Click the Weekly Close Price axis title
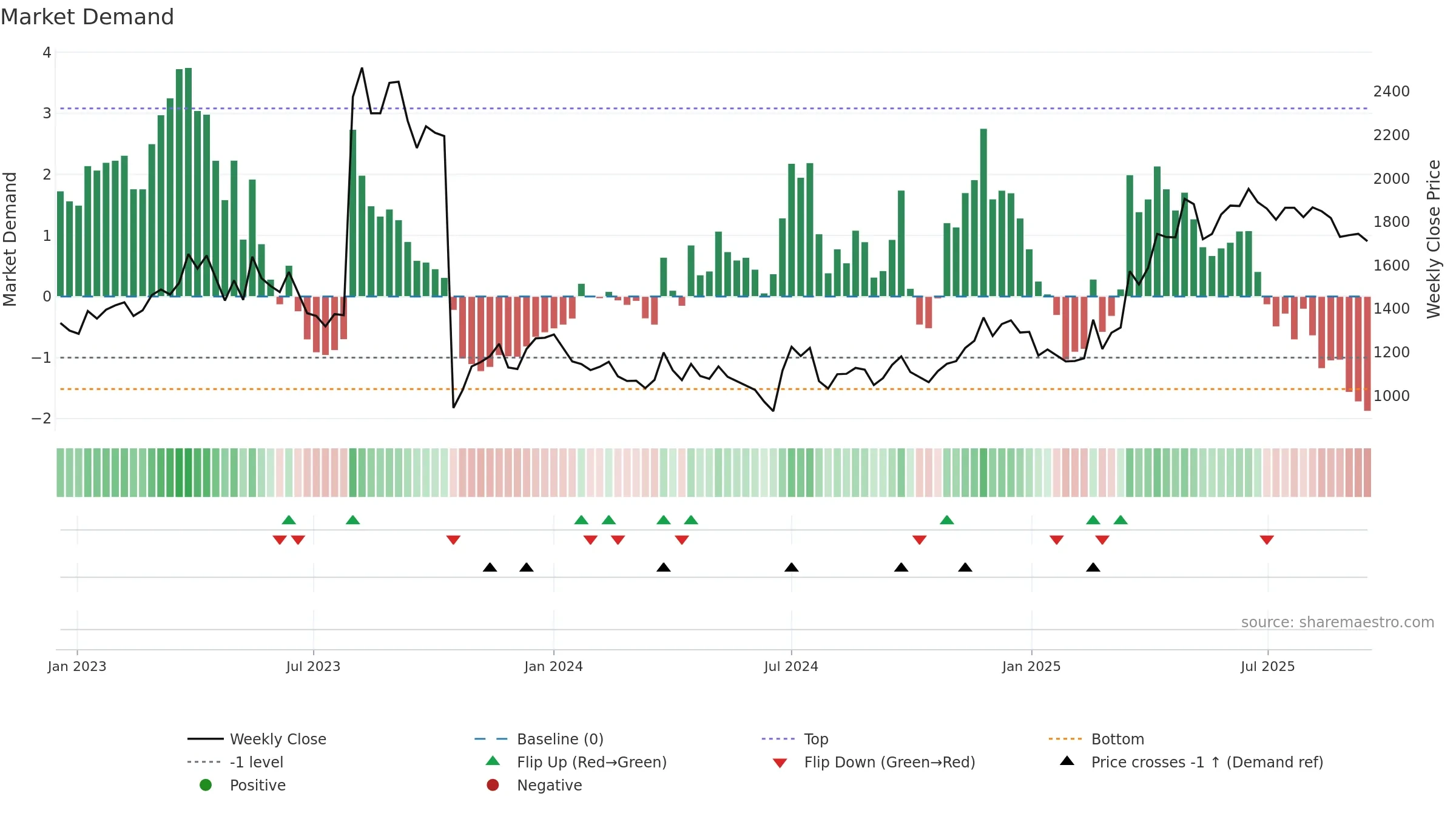 1434,239
